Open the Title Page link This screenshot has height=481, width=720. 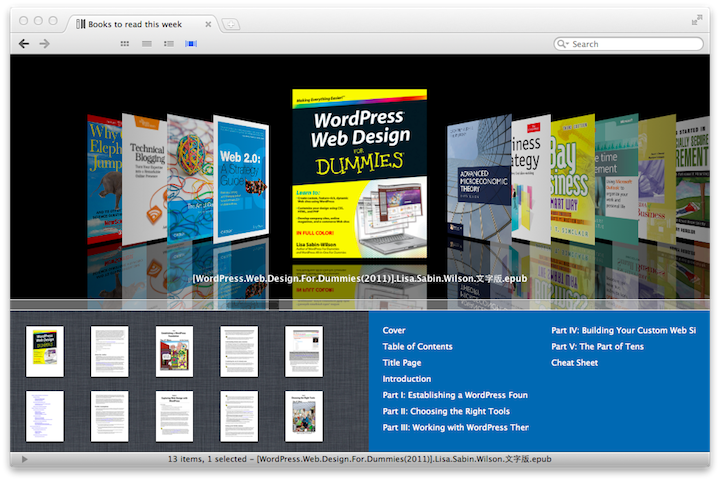(x=402, y=363)
